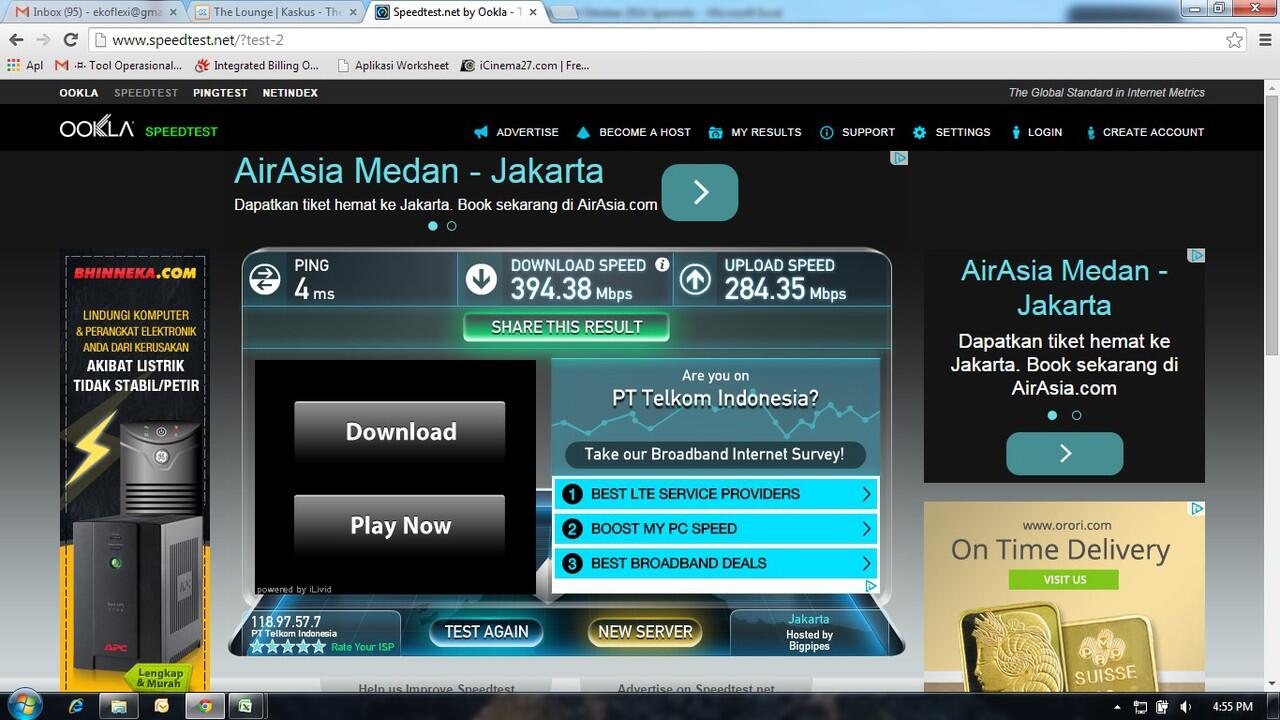Click AdChoices icon on top banner

point(899,158)
